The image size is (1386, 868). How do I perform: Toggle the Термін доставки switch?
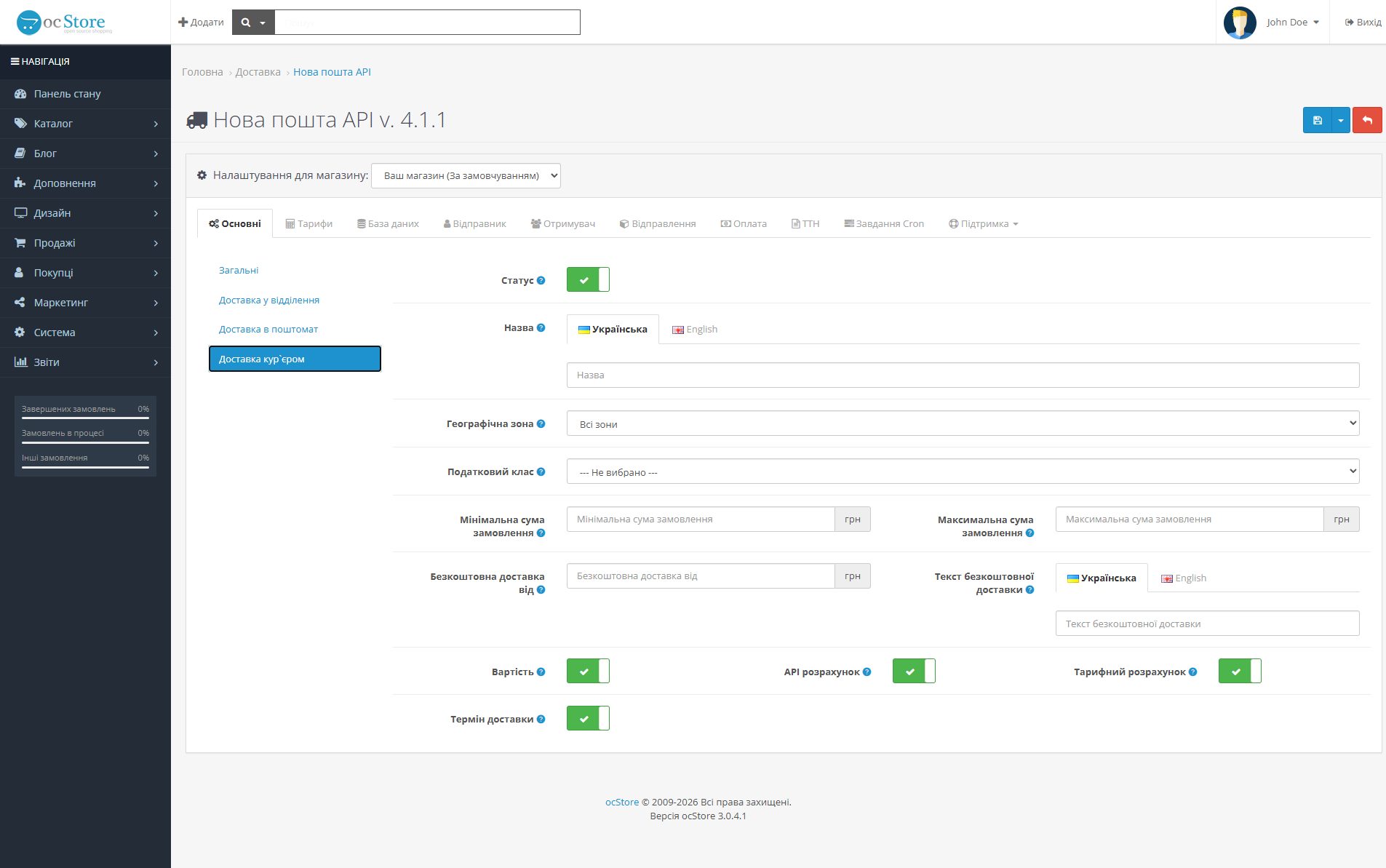tap(588, 718)
